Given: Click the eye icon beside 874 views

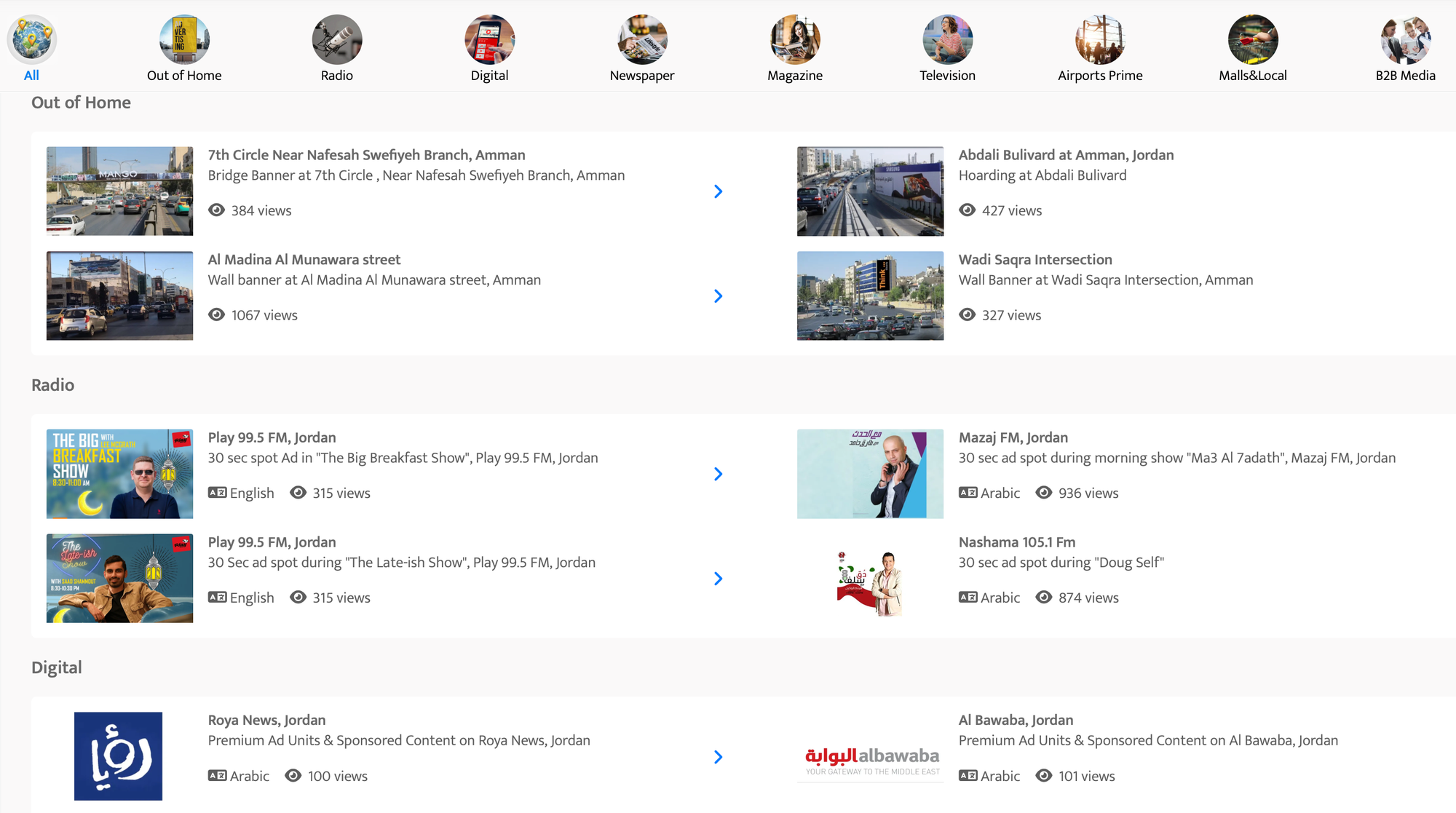Looking at the screenshot, I should pyautogui.click(x=1044, y=598).
